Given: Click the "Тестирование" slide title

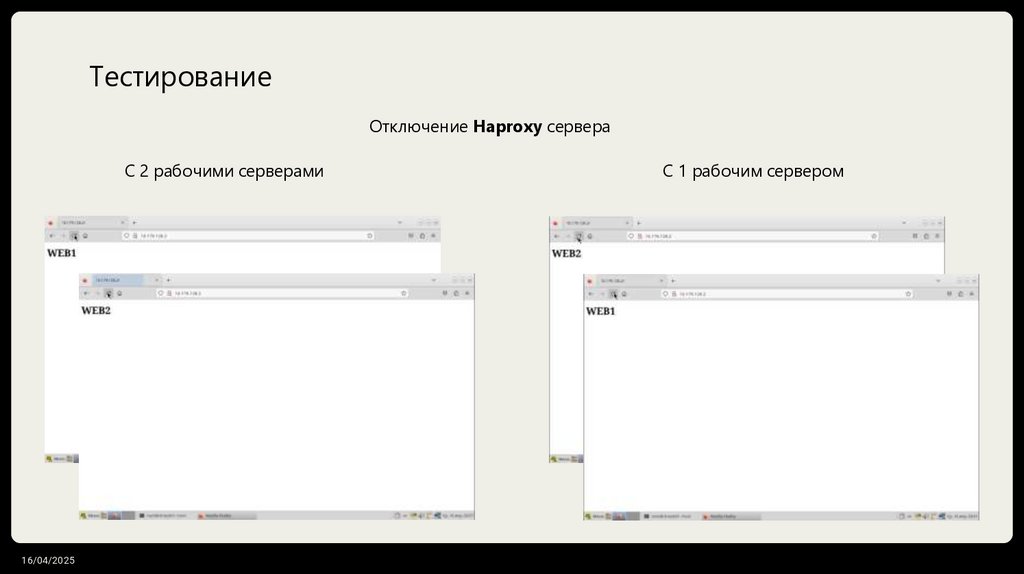Looking at the screenshot, I should pyautogui.click(x=180, y=76).
